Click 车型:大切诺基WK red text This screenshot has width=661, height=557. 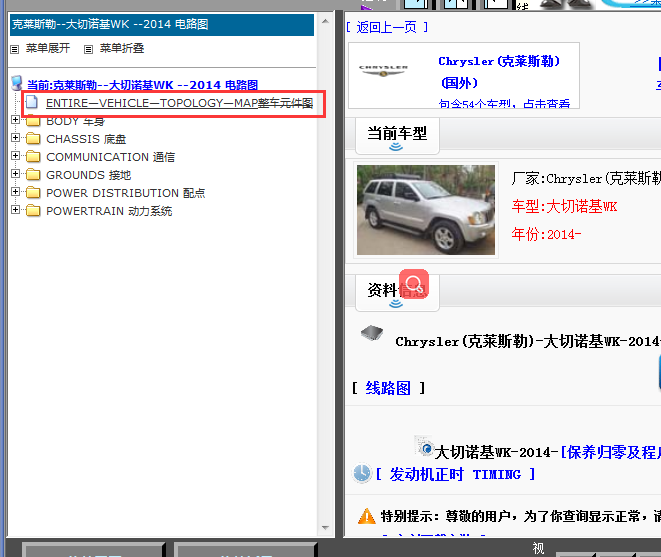(564, 207)
